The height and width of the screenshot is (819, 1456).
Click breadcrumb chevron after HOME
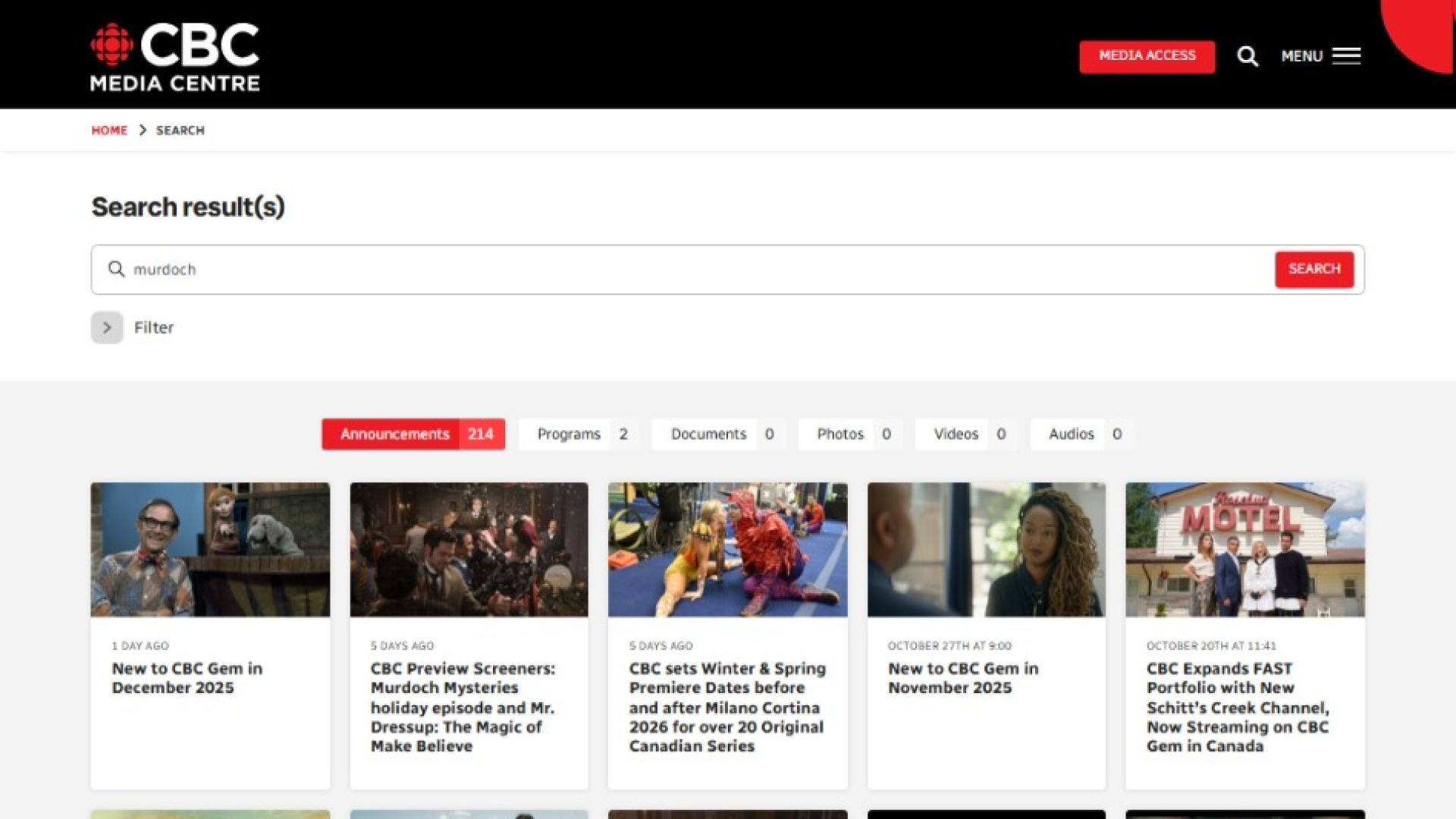143,130
